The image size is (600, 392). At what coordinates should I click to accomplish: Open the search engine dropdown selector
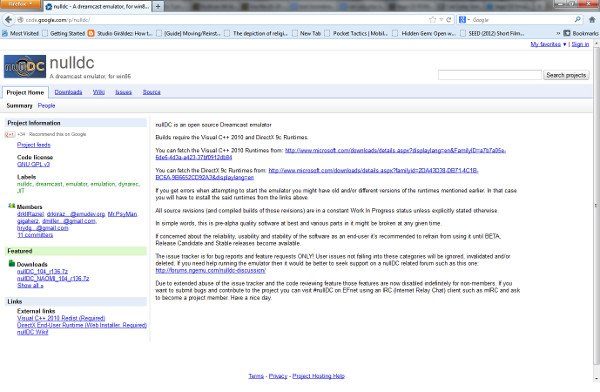point(464,20)
